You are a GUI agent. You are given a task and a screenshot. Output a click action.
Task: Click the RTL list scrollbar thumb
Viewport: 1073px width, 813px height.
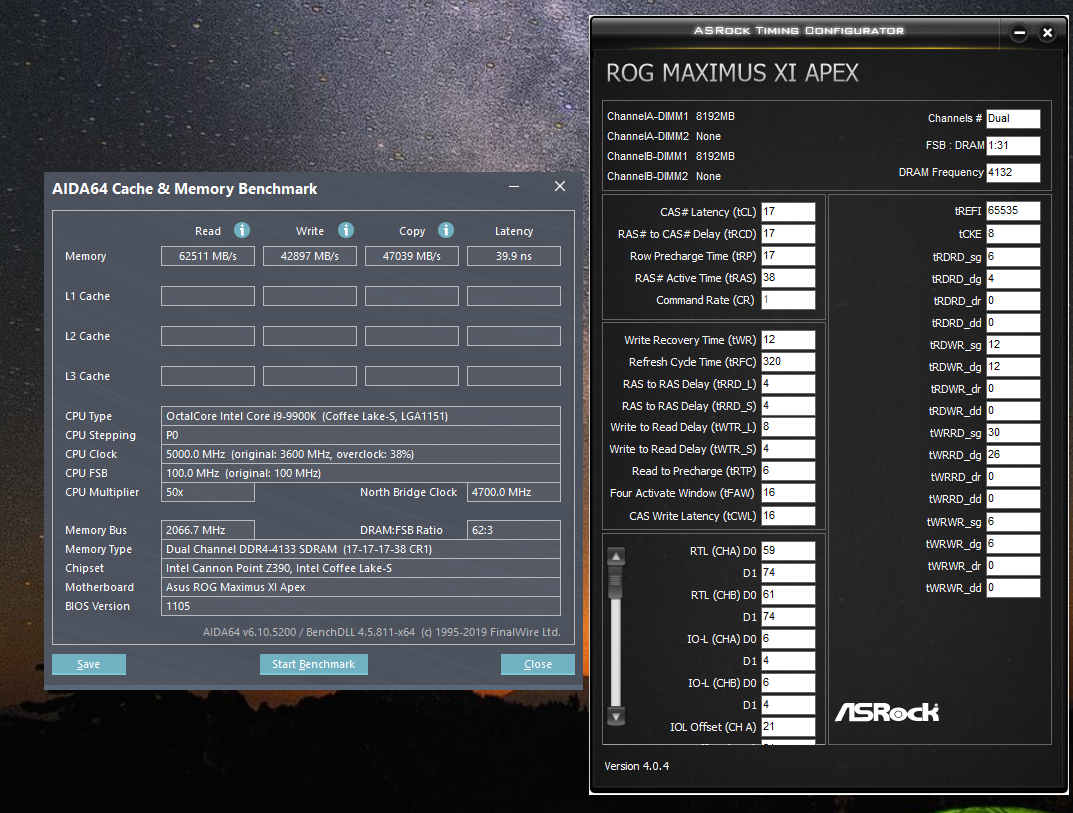(x=616, y=582)
